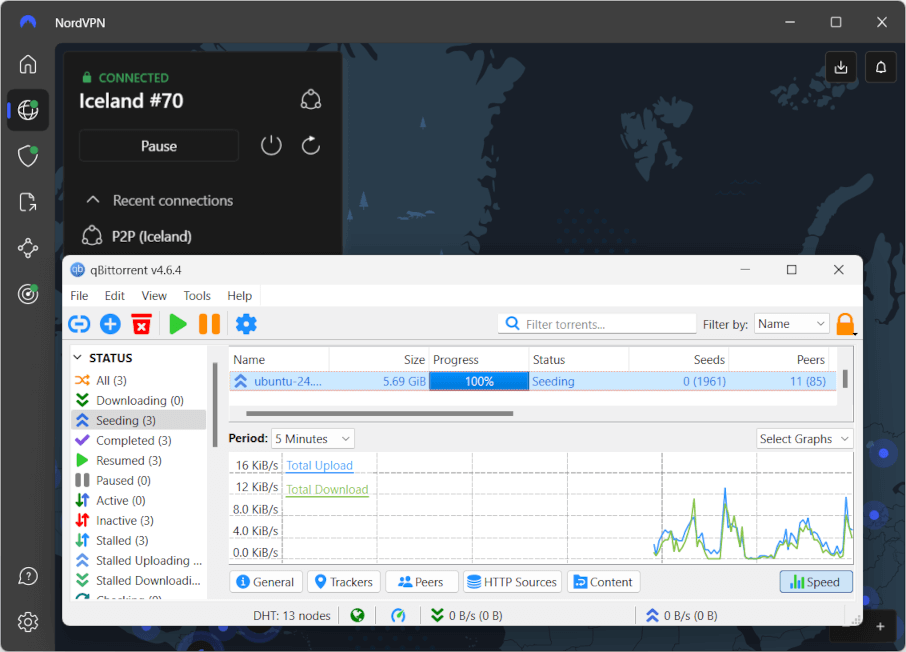The image size is (906, 652).
Task: Click the disconnect power icon in NordVPN
Action: pyautogui.click(x=271, y=145)
